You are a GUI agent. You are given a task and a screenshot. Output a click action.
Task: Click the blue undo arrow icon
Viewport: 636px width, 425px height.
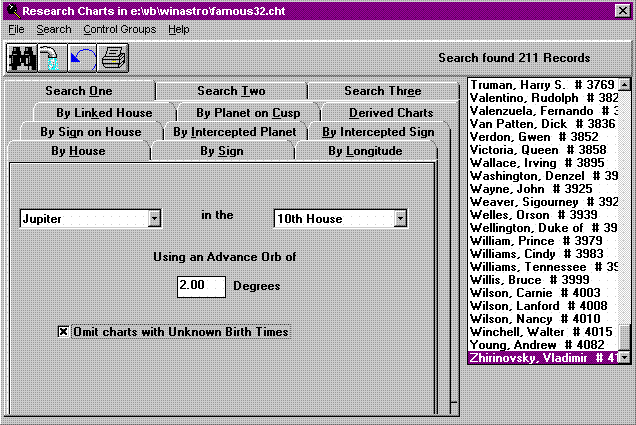tap(82, 58)
